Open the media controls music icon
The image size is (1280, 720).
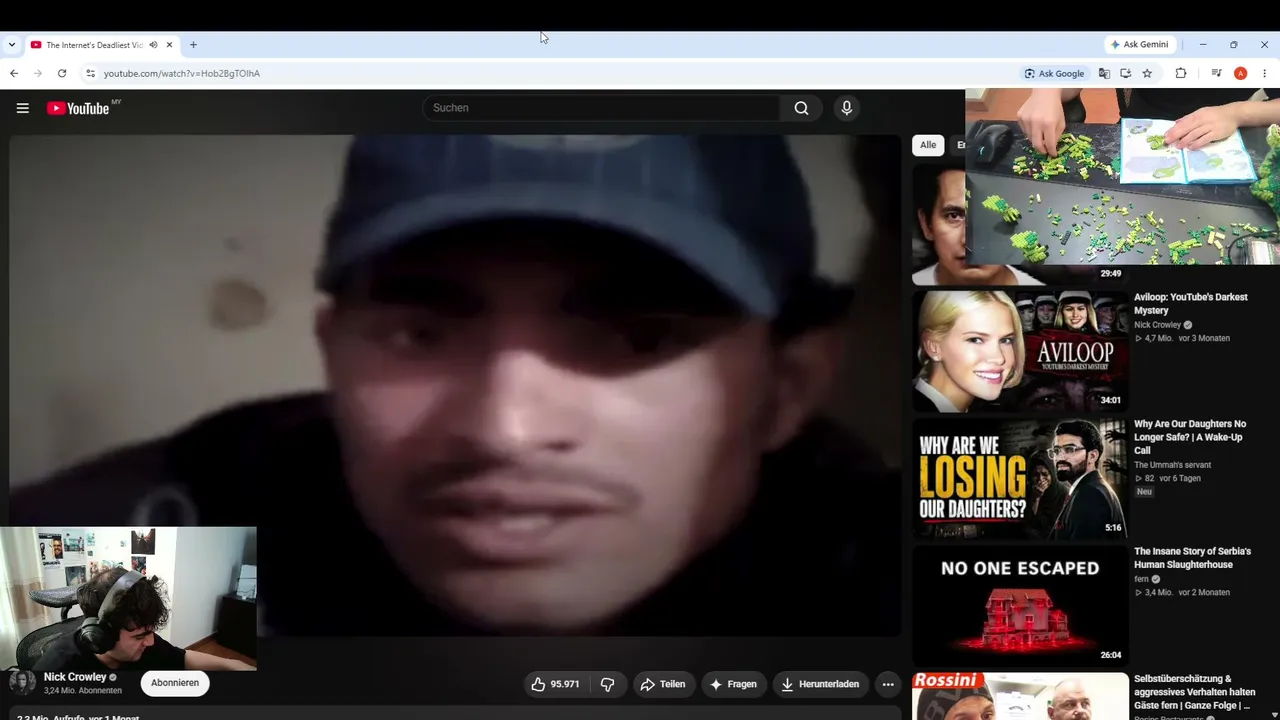[1216, 73]
